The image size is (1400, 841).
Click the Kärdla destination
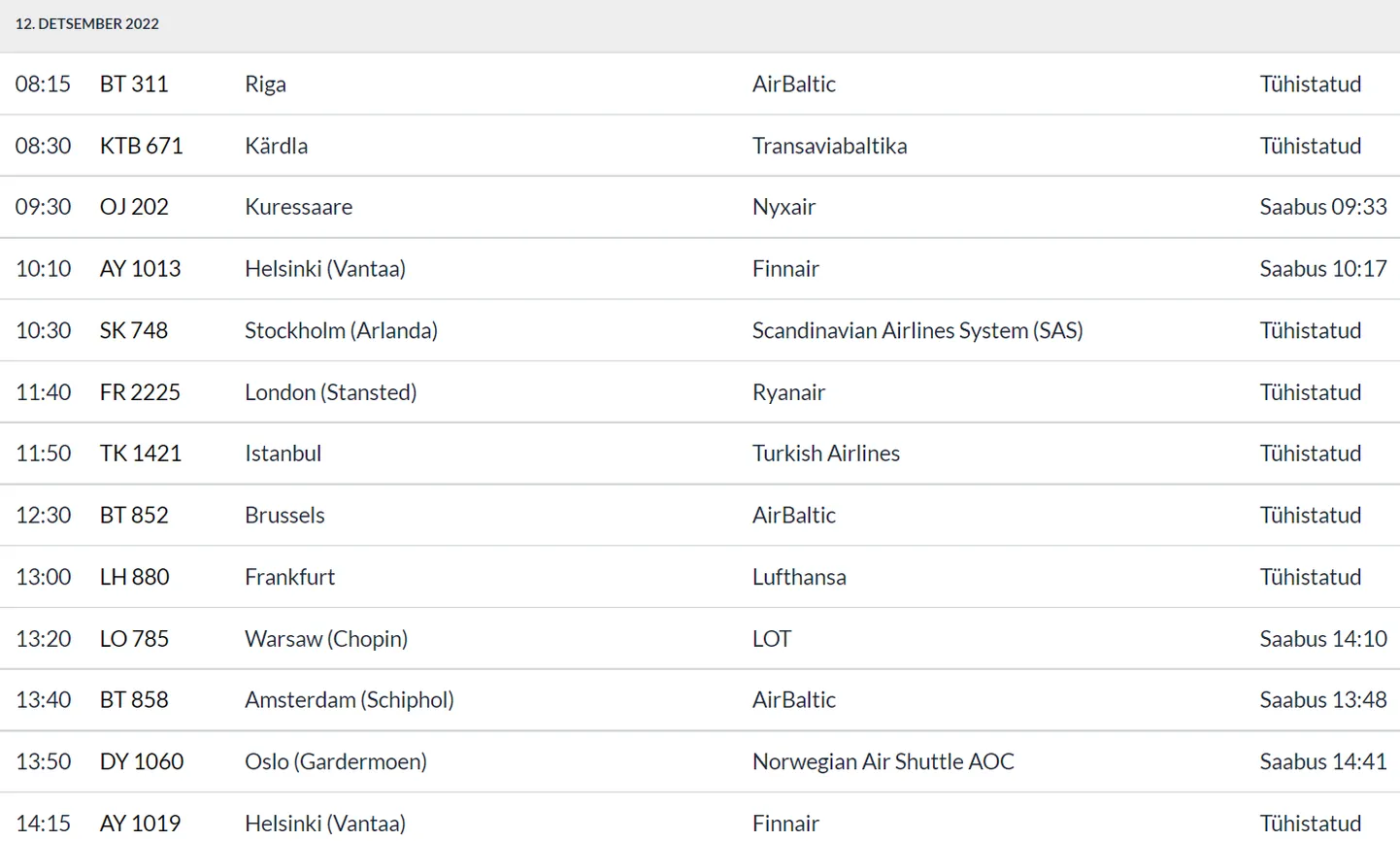pyautogui.click(x=277, y=146)
